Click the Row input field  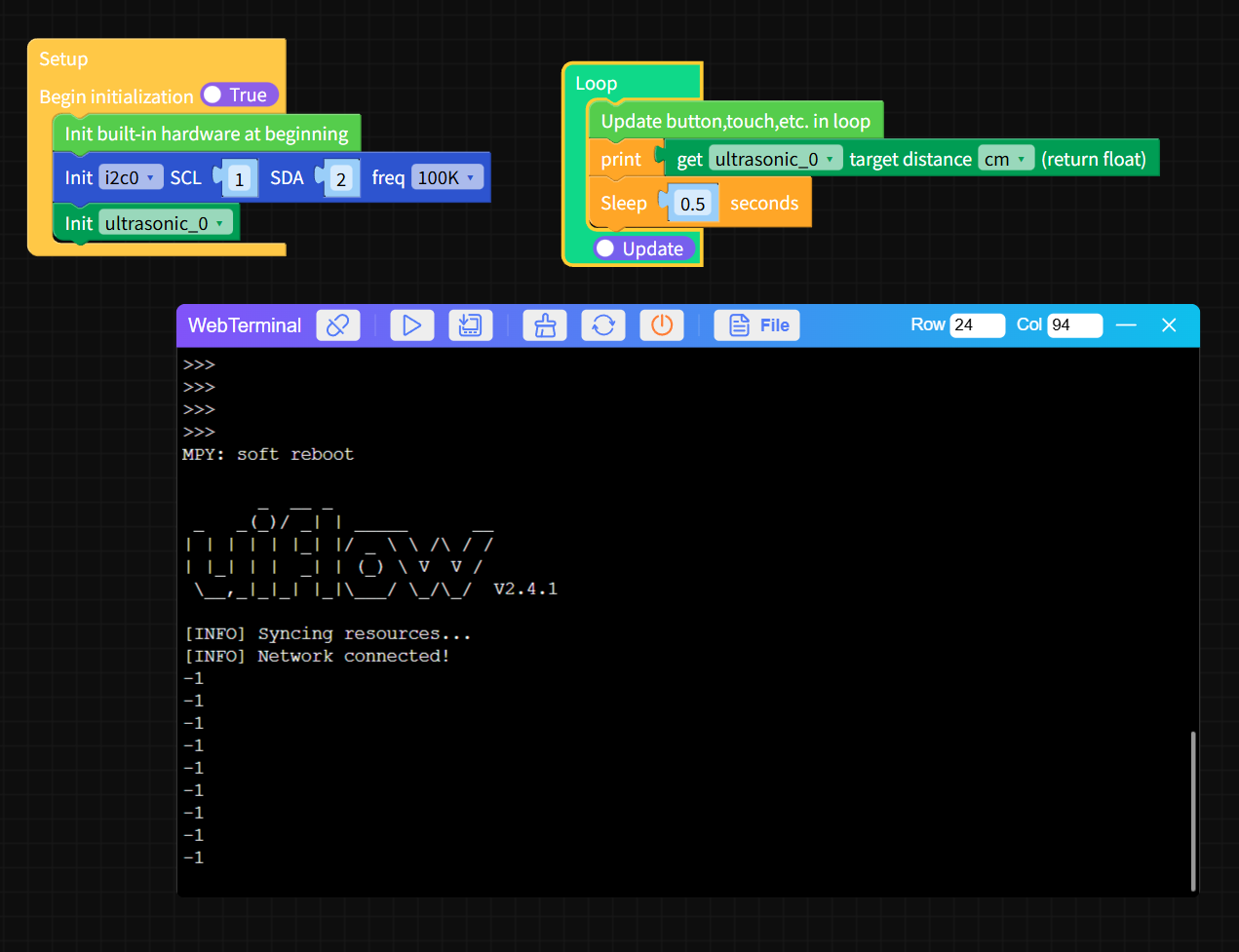tap(977, 325)
